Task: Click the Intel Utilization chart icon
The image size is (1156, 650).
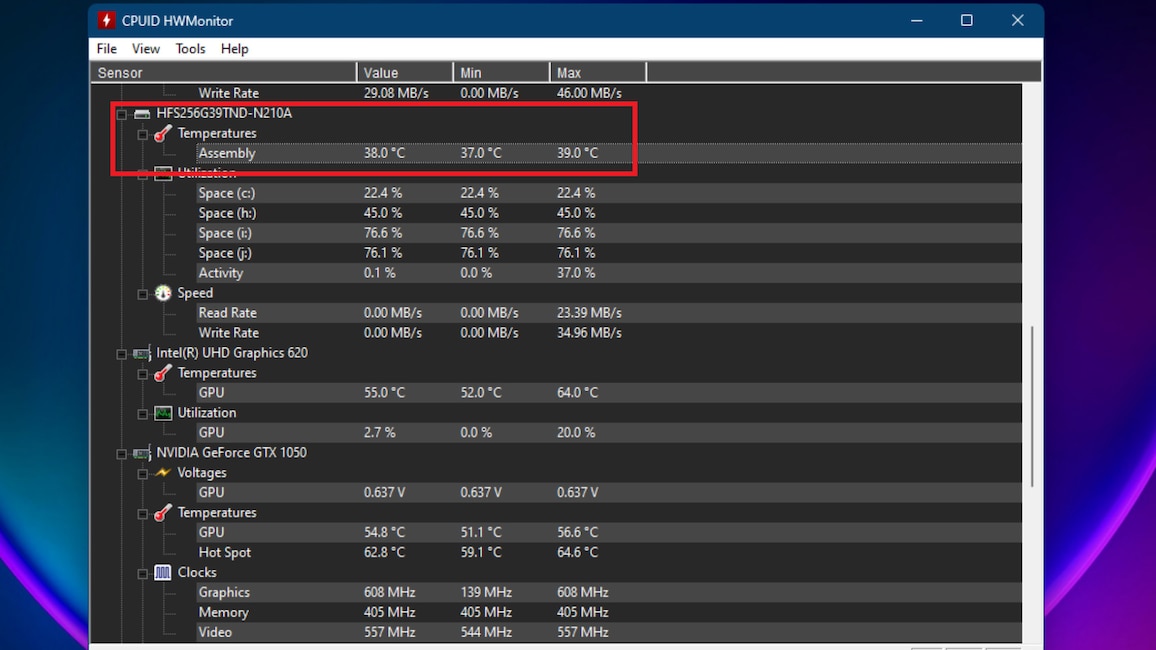Action: point(163,413)
